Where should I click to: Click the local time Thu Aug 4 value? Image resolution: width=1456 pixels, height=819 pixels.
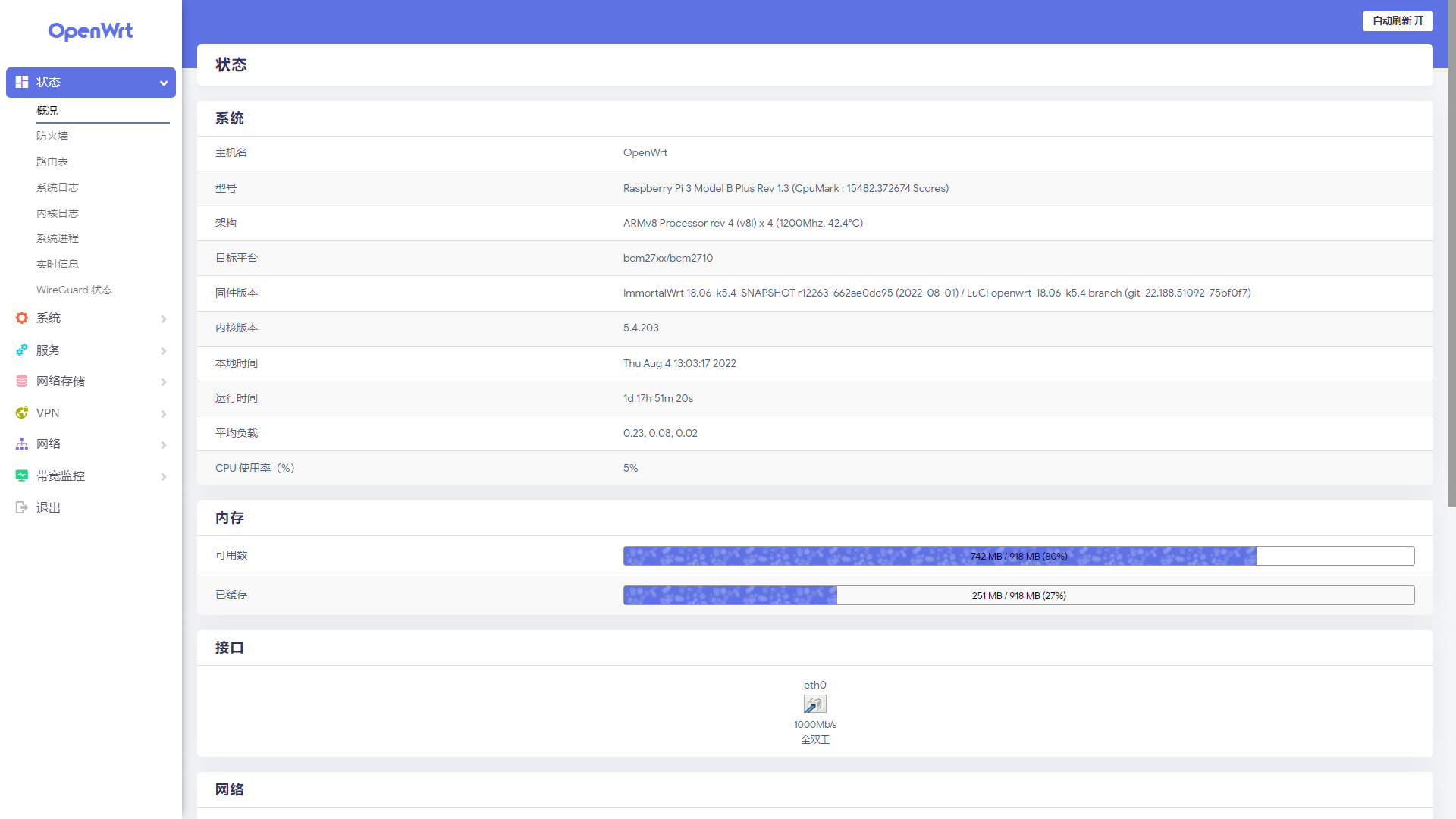679,363
